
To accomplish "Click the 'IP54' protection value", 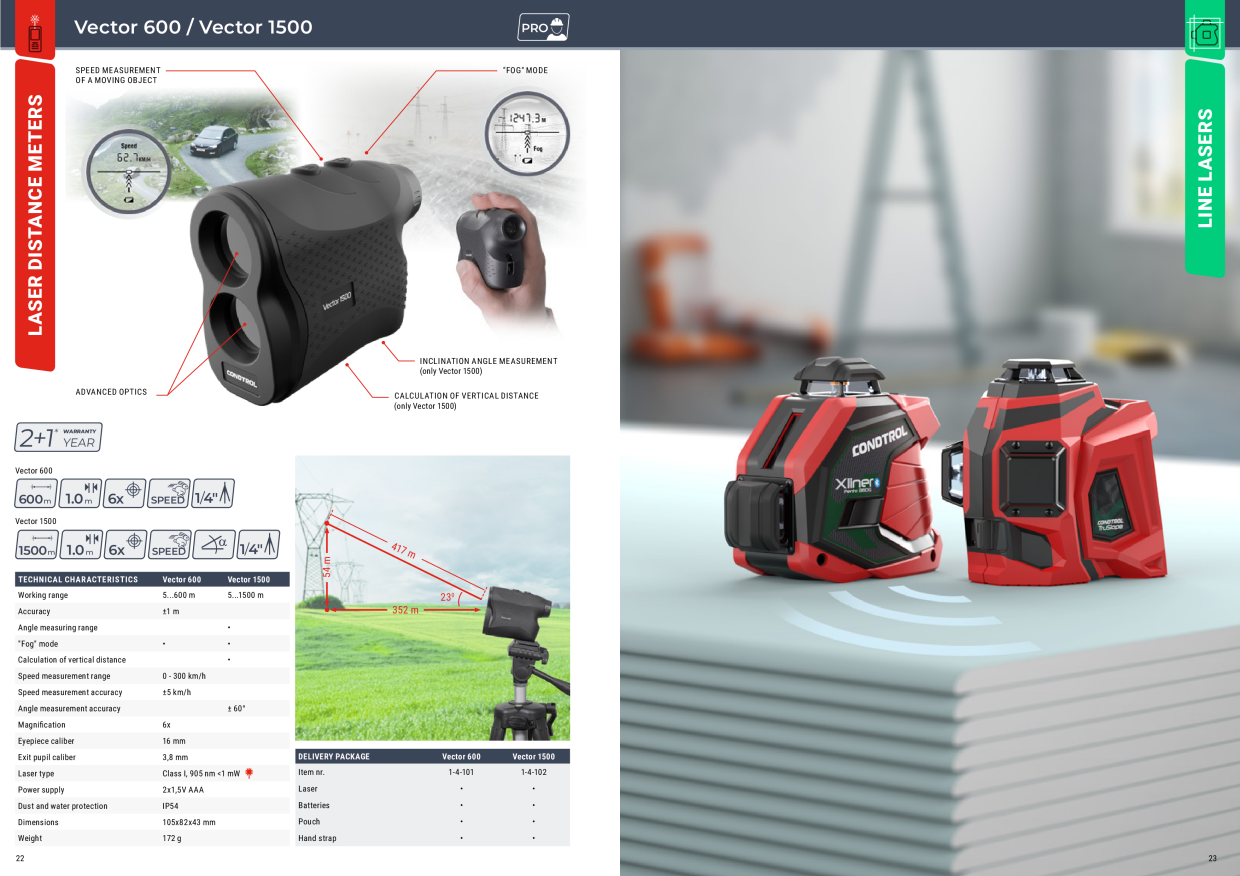I will click(170, 806).
